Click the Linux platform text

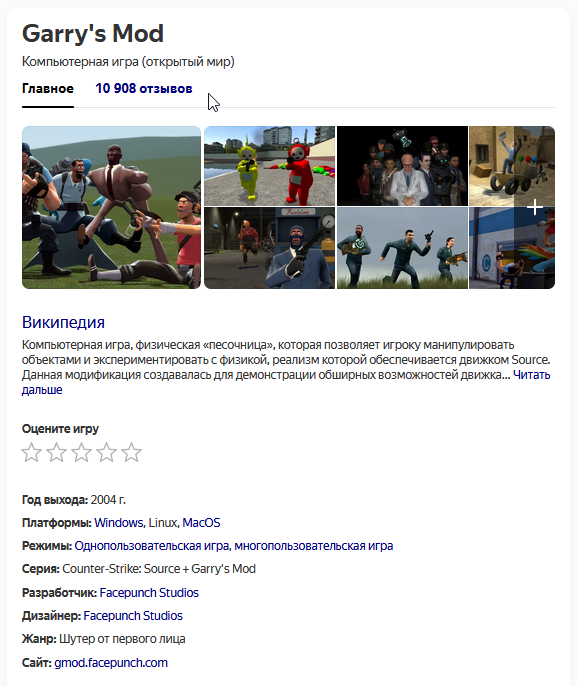tap(163, 523)
